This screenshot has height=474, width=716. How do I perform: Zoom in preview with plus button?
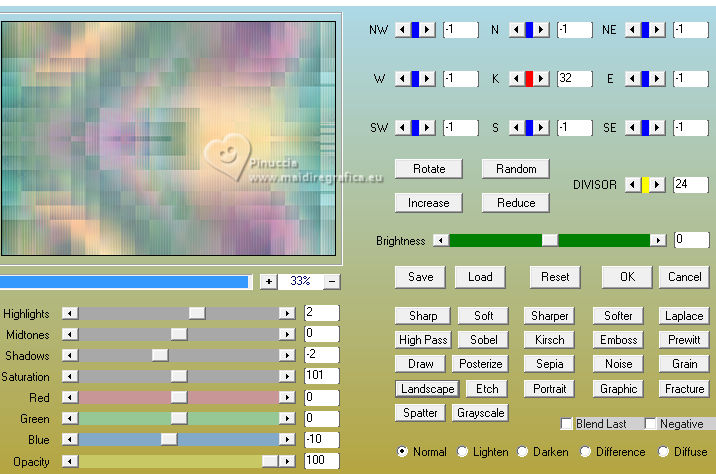pos(268,282)
